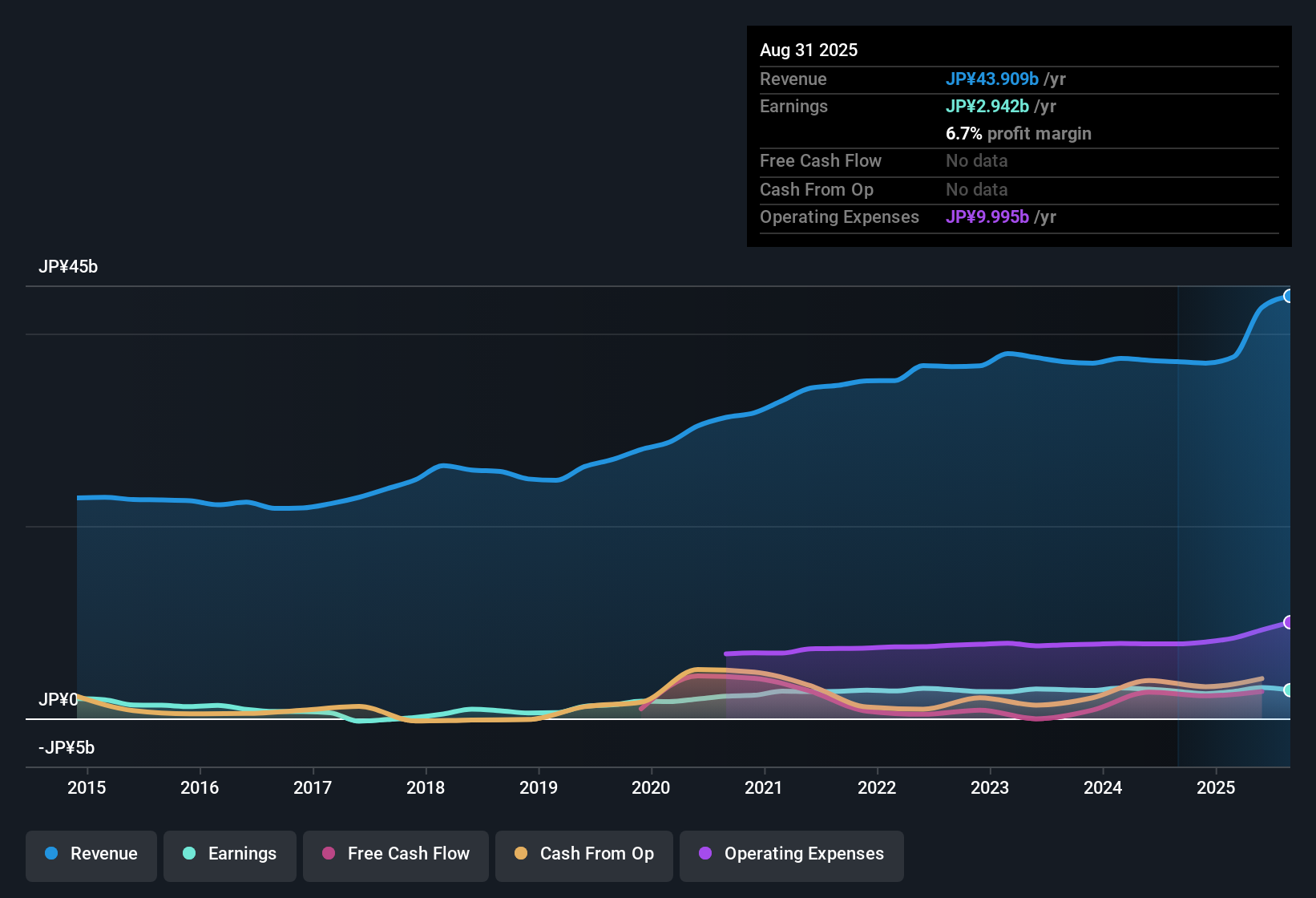Image resolution: width=1316 pixels, height=898 pixels.
Task: Select the 2020 year label on the axis
Action: pyautogui.click(x=652, y=787)
